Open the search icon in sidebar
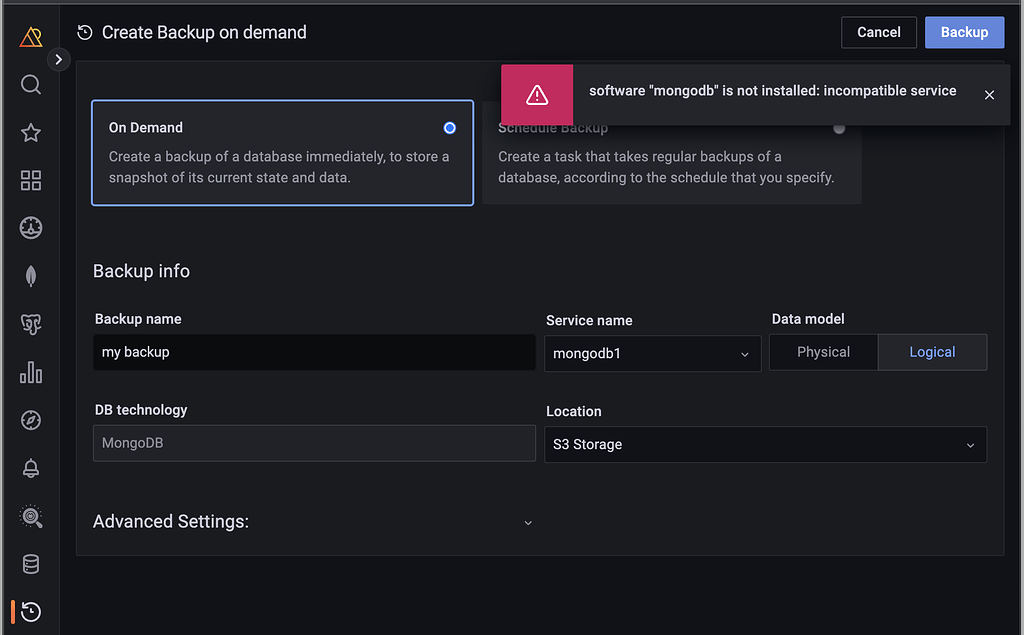 [x=31, y=85]
